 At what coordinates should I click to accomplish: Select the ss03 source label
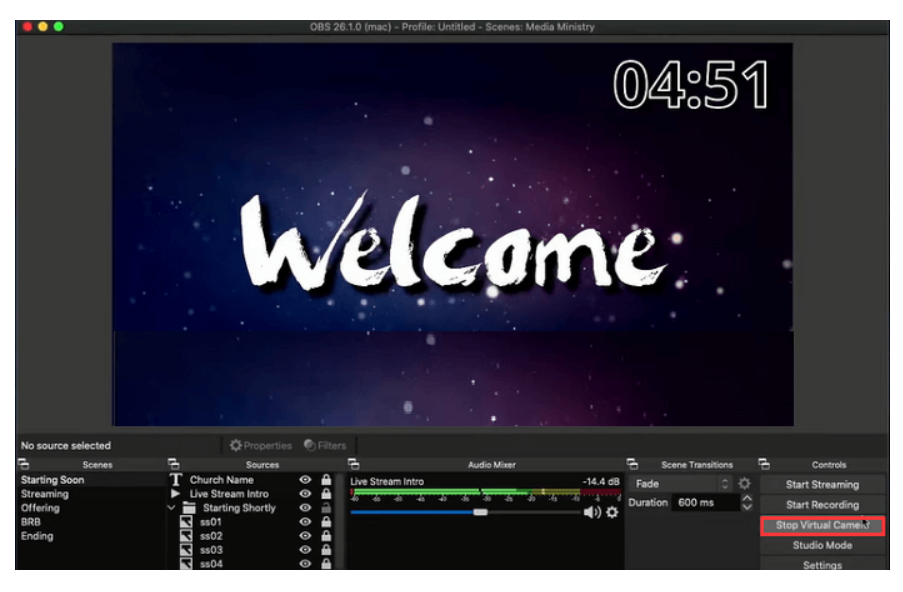[211, 550]
